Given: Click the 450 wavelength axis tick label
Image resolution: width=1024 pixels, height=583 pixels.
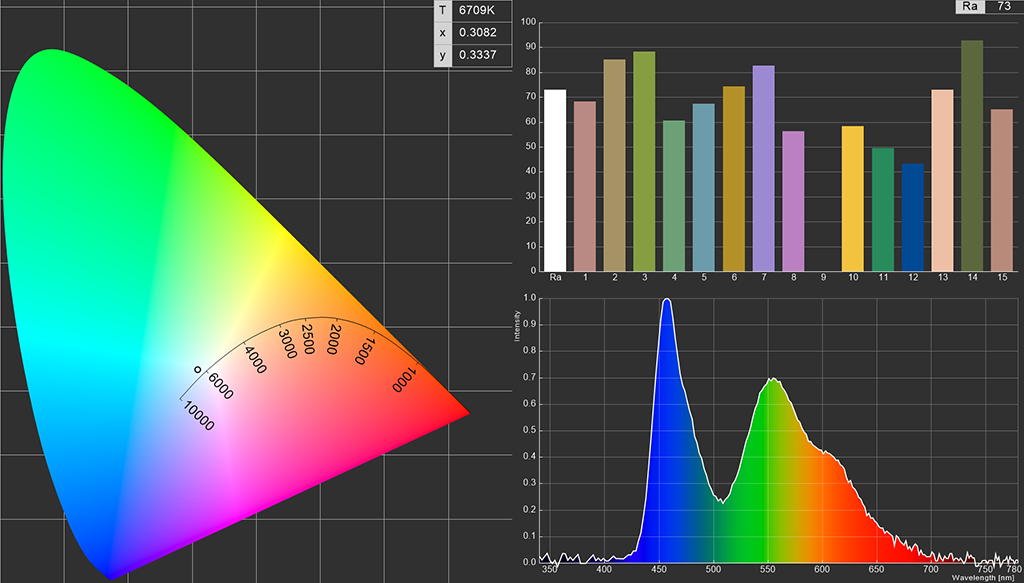Looking at the screenshot, I should [x=659, y=569].
